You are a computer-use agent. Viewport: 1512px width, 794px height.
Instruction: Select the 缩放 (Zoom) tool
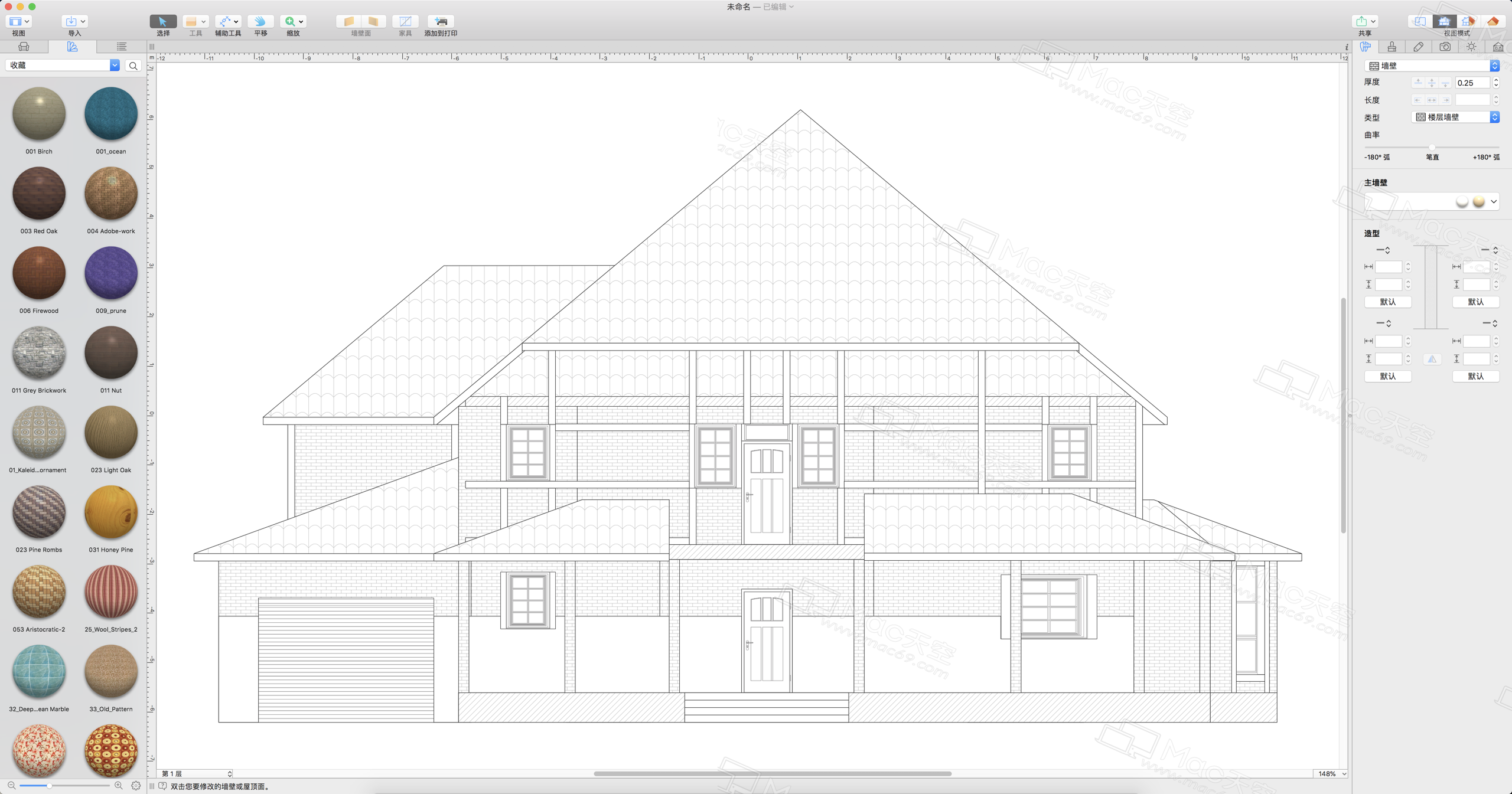pos(290,21)
